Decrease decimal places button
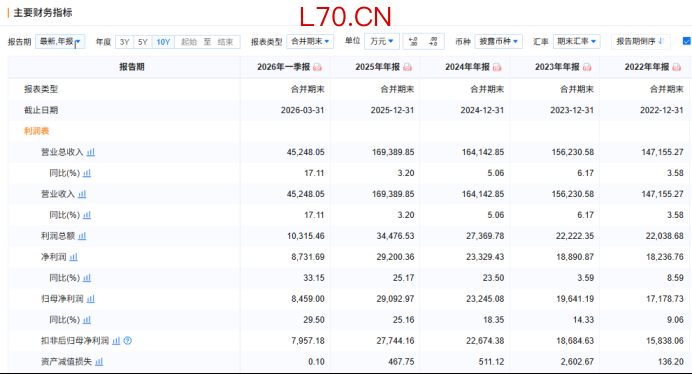The width and height of the screenshot is (692, 374). pos(433,42)
